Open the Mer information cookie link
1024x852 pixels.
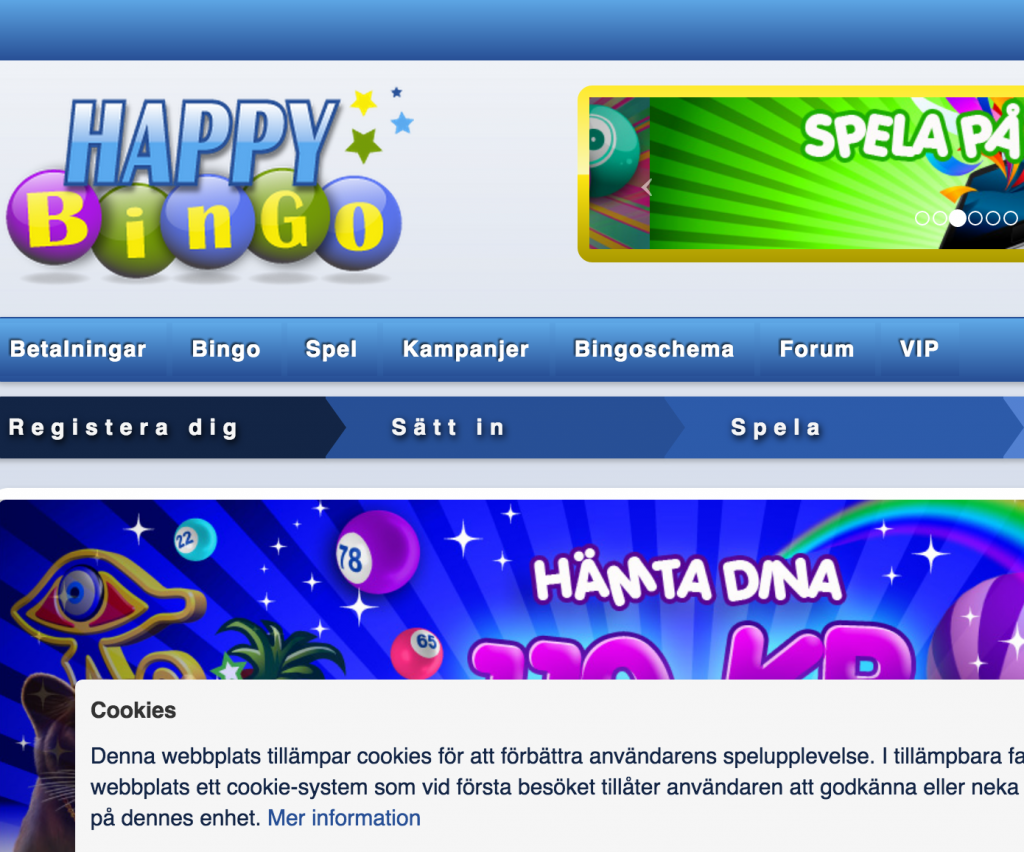(344, 818)
